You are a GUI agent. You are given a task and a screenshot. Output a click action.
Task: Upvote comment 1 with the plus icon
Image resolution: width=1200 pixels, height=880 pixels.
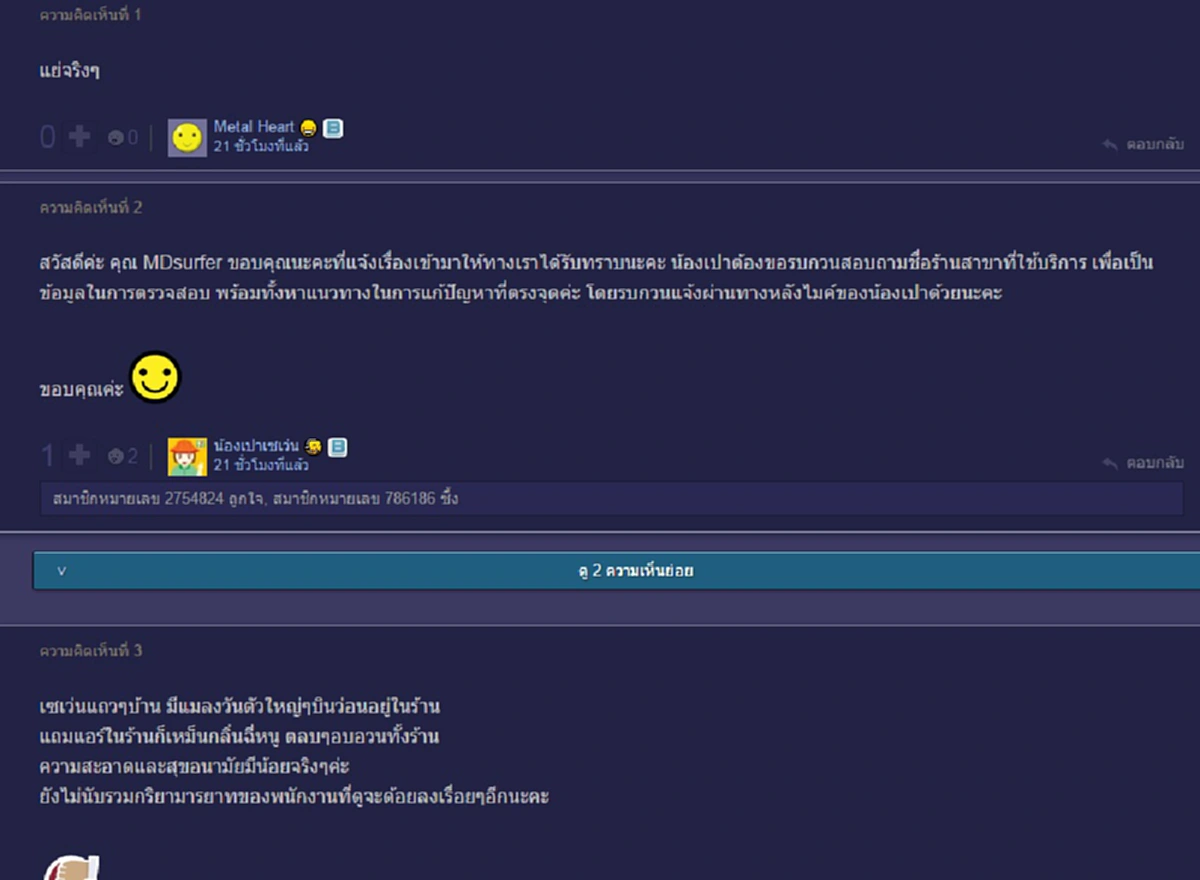coord(80,138)
